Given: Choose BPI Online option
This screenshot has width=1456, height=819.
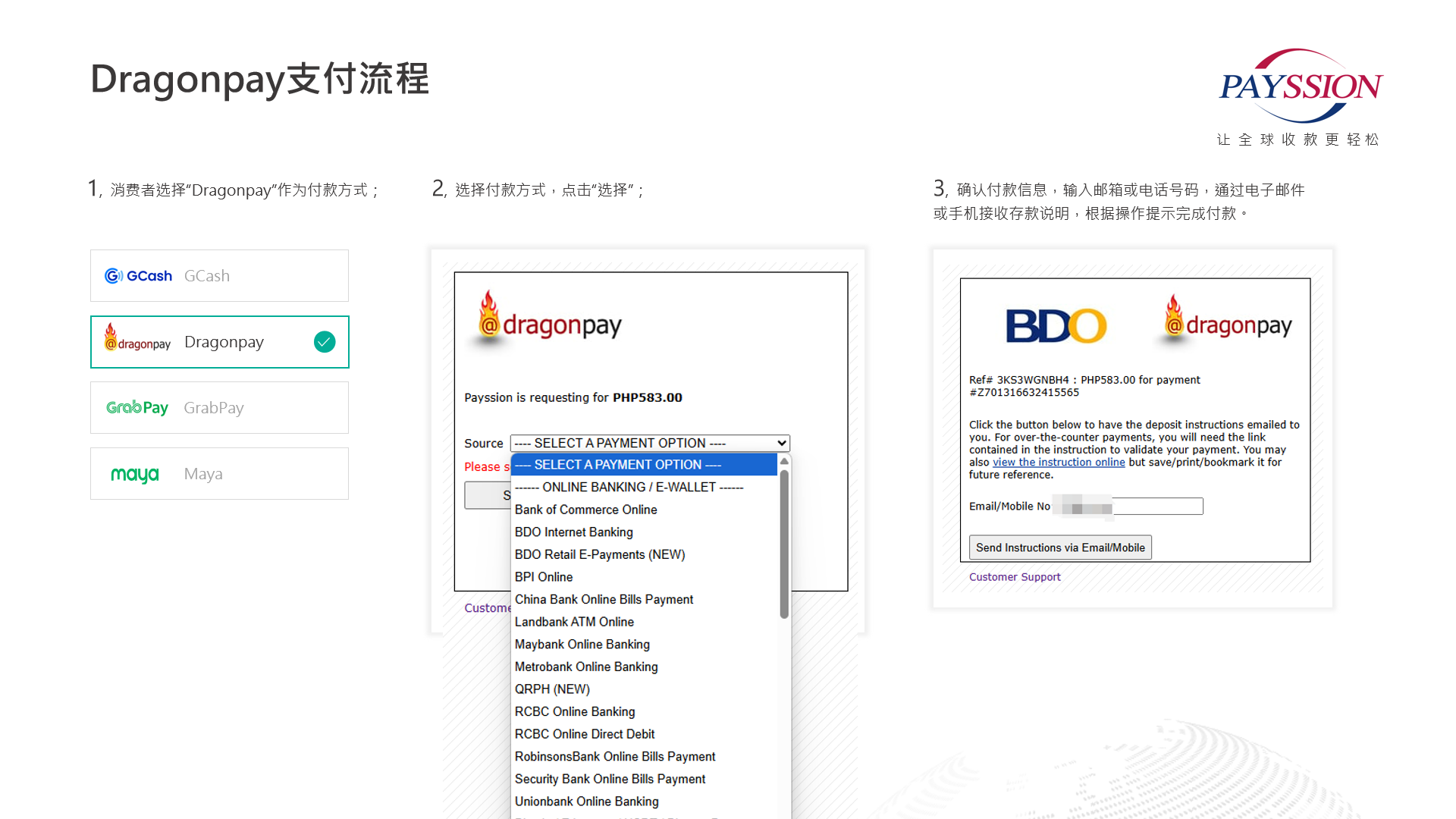Looking at the screenshot, I should [x=645, y=577].
